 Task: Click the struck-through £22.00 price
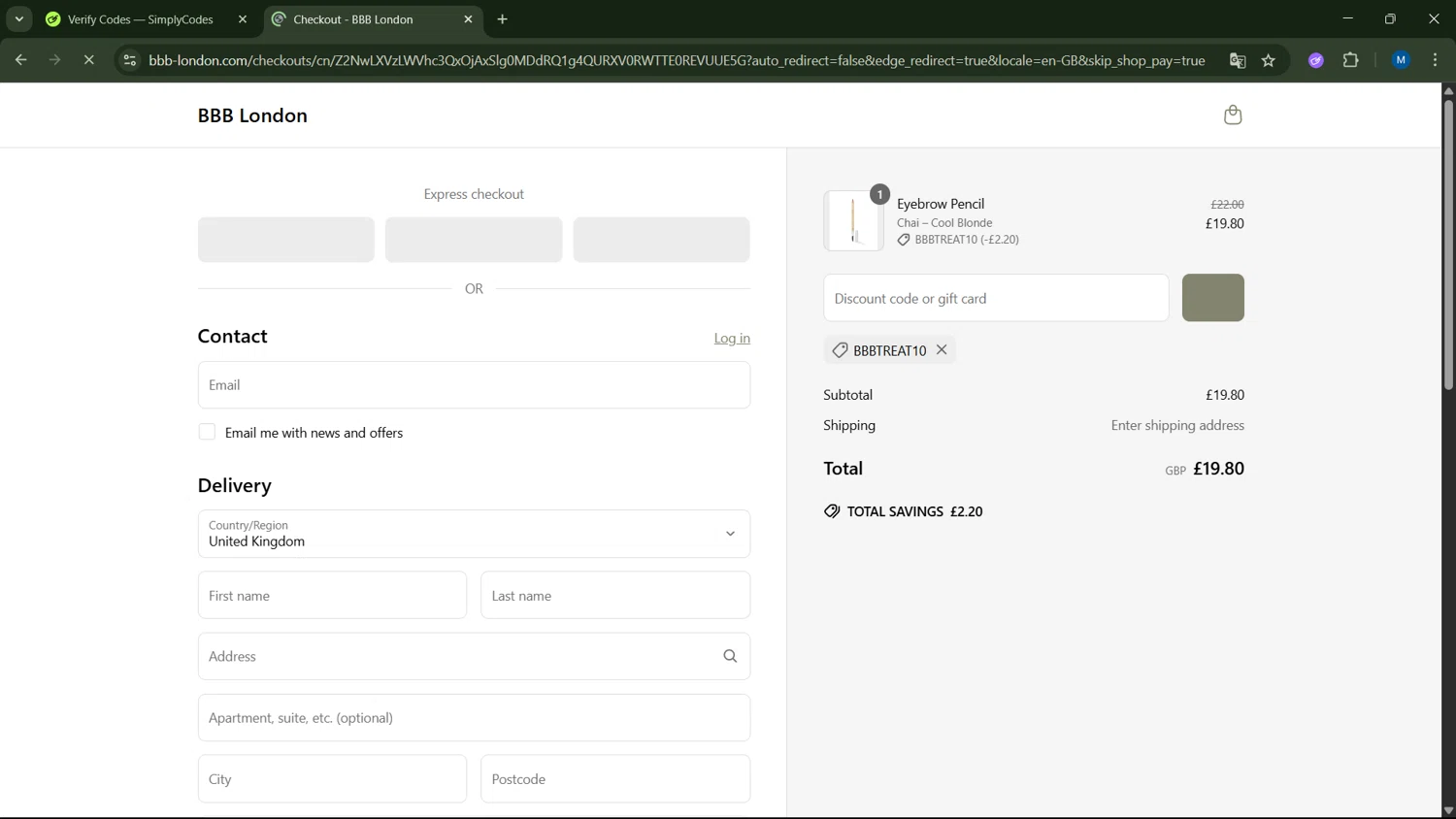(x=1227, y=205)
